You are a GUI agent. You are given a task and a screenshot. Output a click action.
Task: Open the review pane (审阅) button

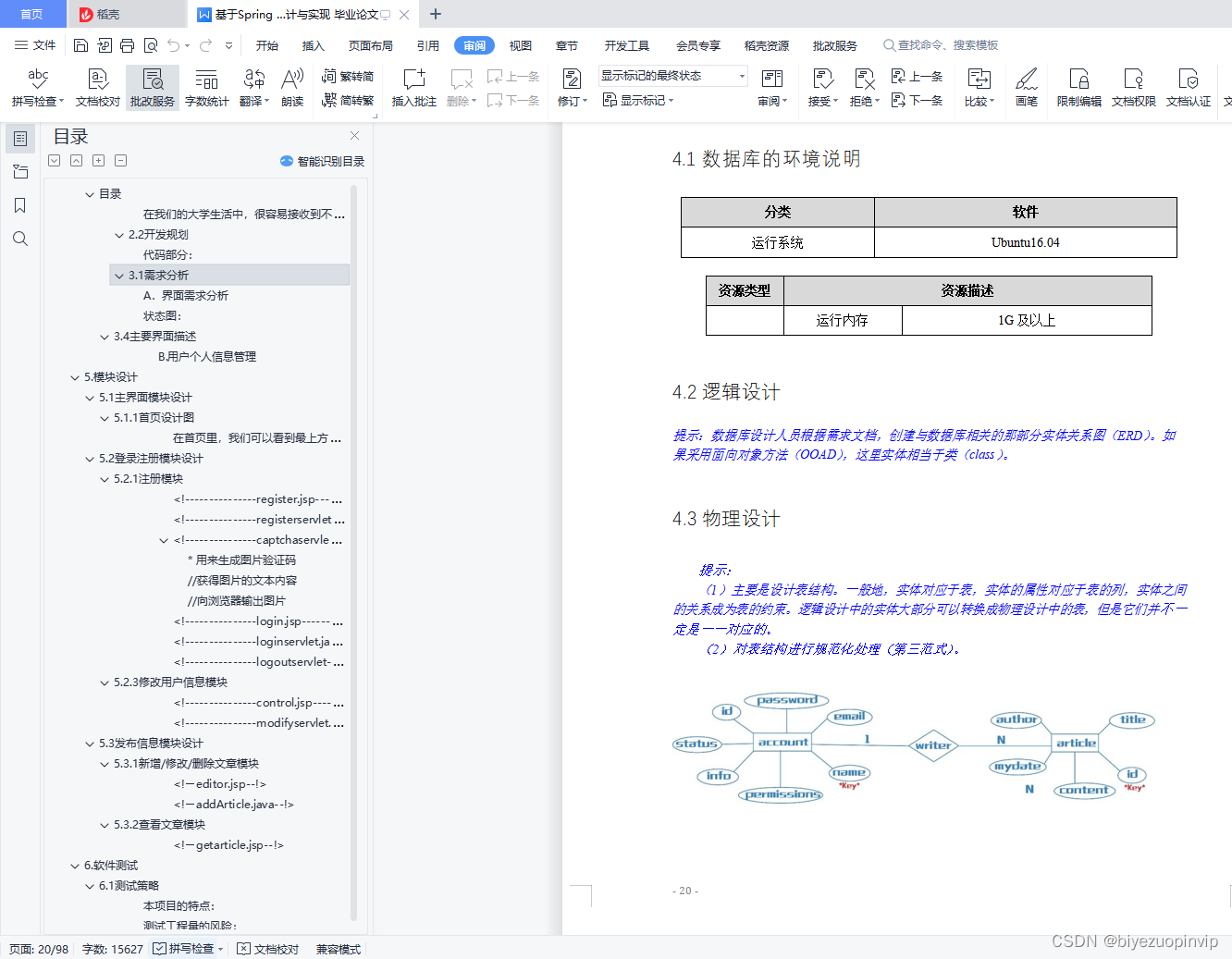pos(772,88)
